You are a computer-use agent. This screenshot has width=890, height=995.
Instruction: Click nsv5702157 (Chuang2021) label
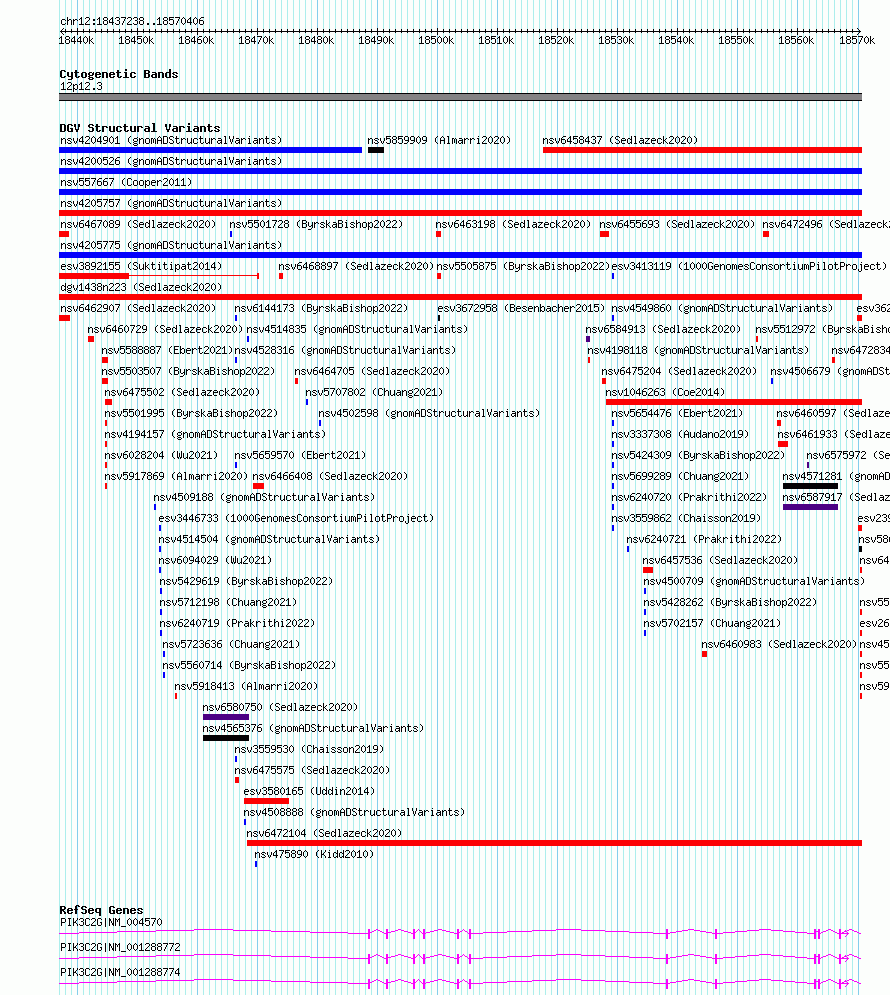pyautogui.click(x=712, y=623)
